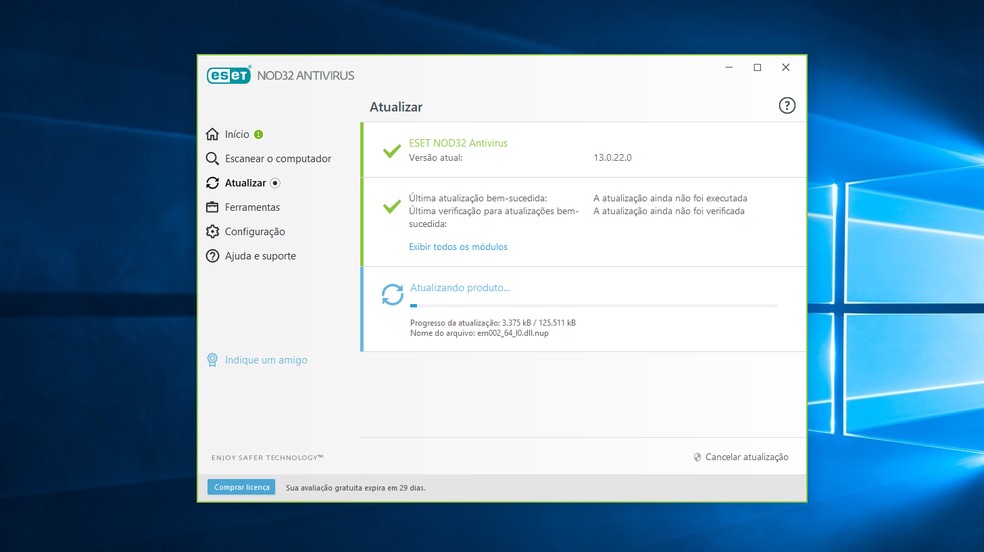Open the Configuração section
984x552 pixels.
[255, 231]
